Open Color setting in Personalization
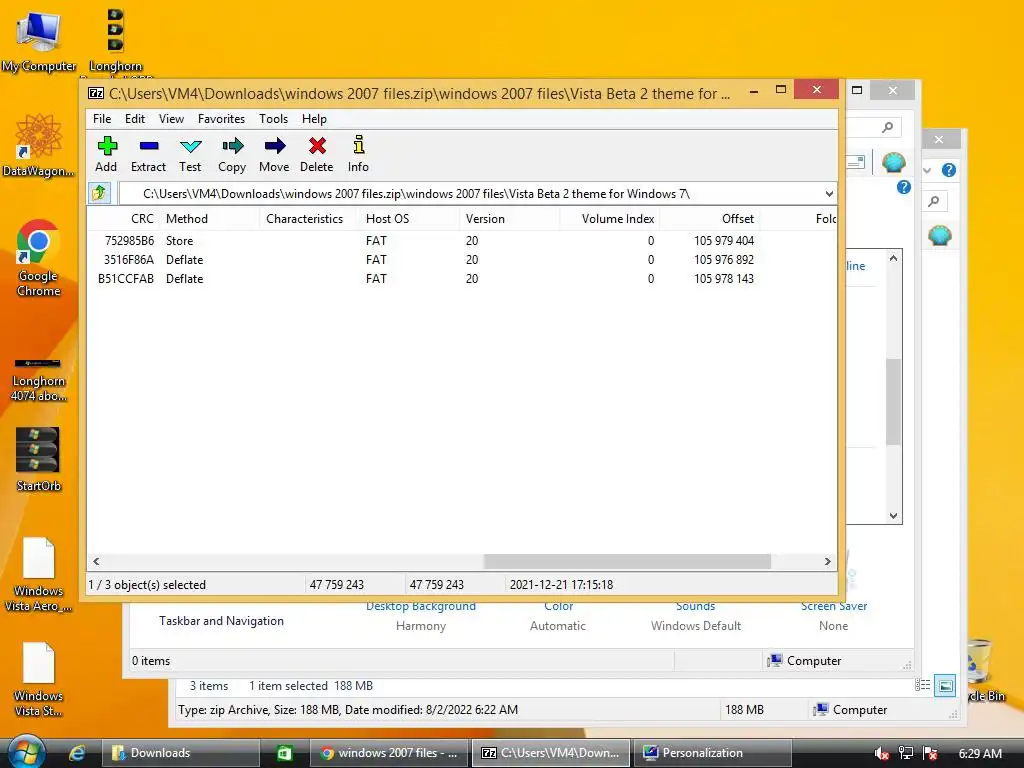The image size is (1024, 768). [558, 607]
